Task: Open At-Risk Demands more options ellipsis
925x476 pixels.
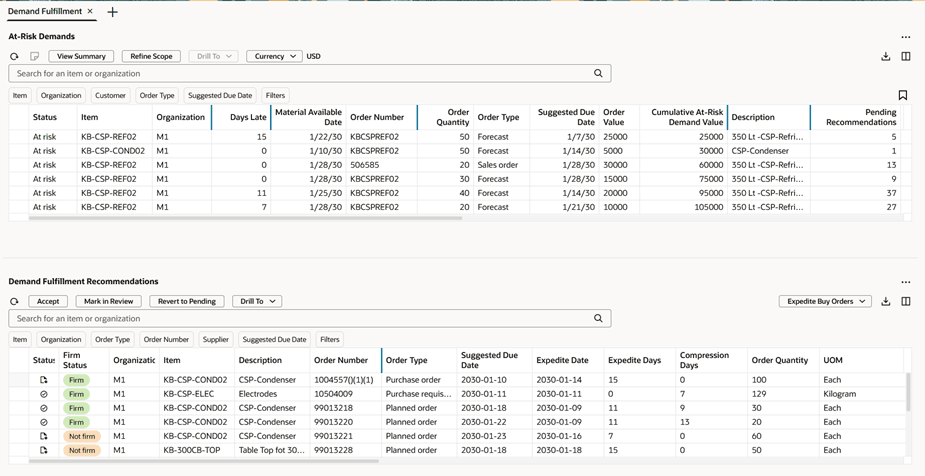Action: point(906,37)
